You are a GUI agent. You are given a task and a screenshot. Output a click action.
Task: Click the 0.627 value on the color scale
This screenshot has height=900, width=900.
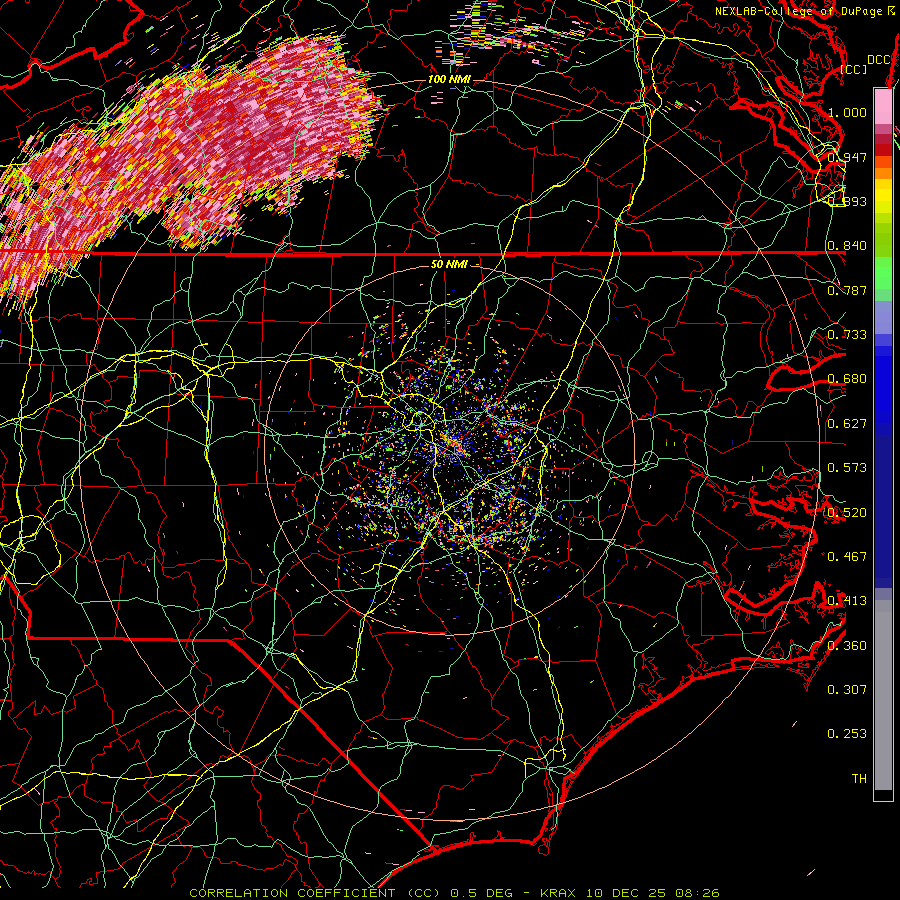click(x=847, y=424)
